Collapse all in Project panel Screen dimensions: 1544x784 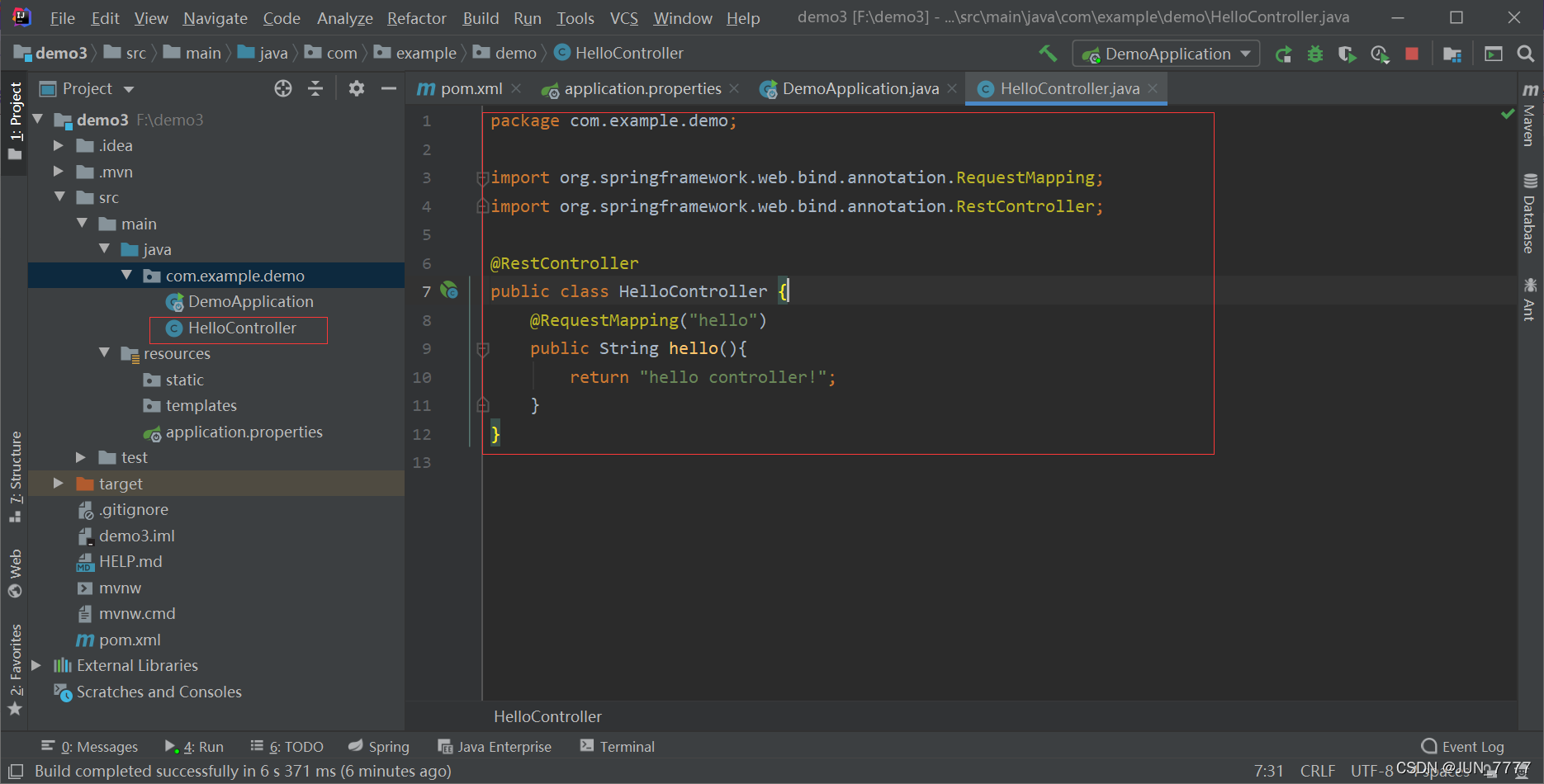(x=315, y=88)
